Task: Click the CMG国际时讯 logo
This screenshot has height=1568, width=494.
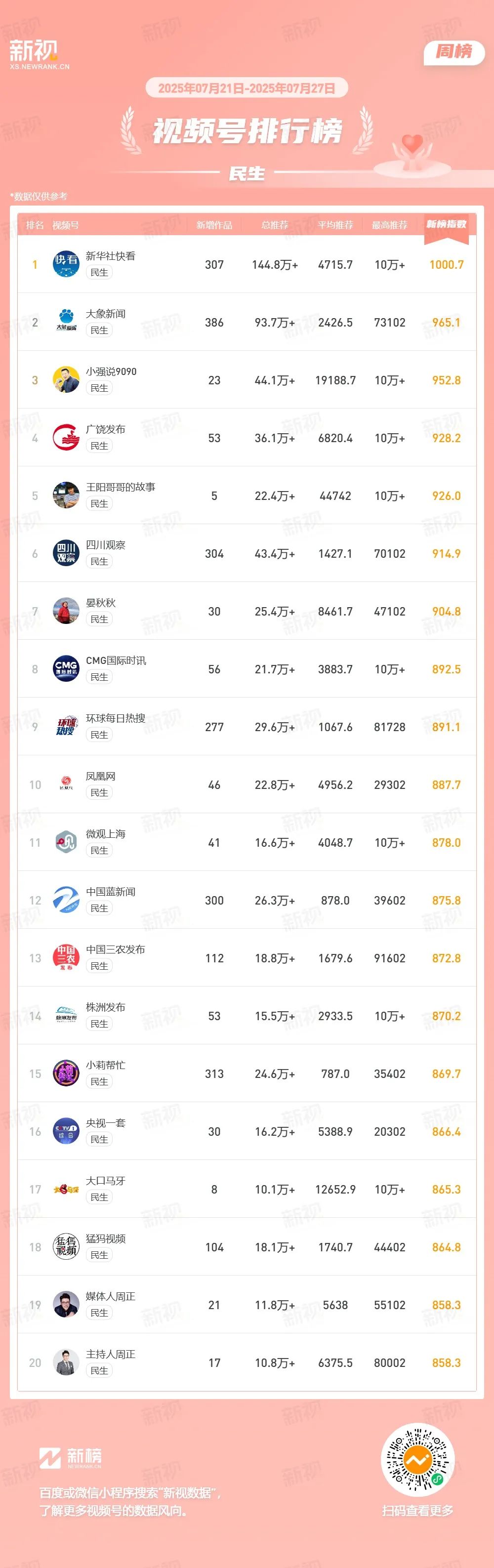Action: tap(66, 669)
